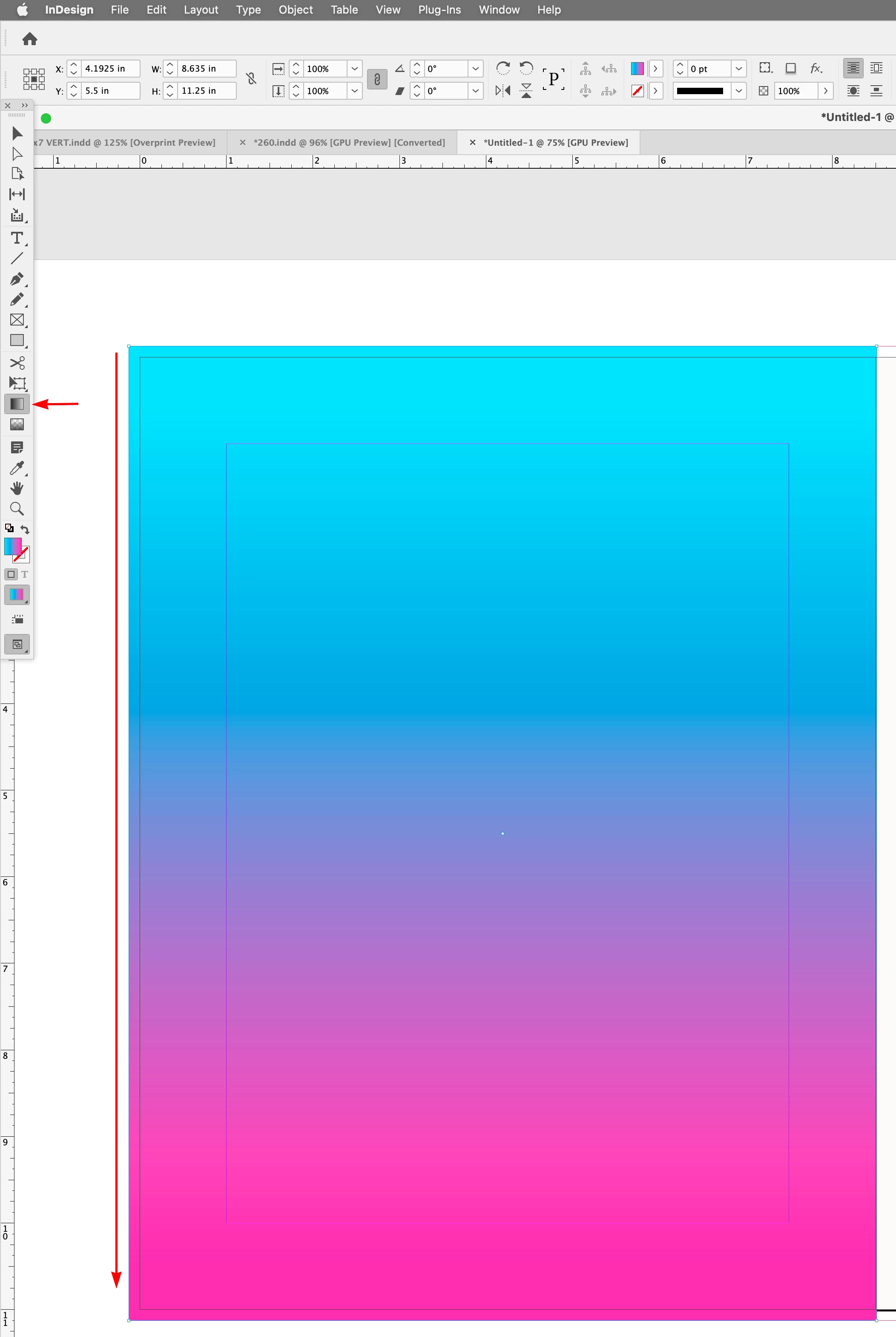Switch to the x7 VERT.indd tab
896x1337 pixels.
pos(125,142)
